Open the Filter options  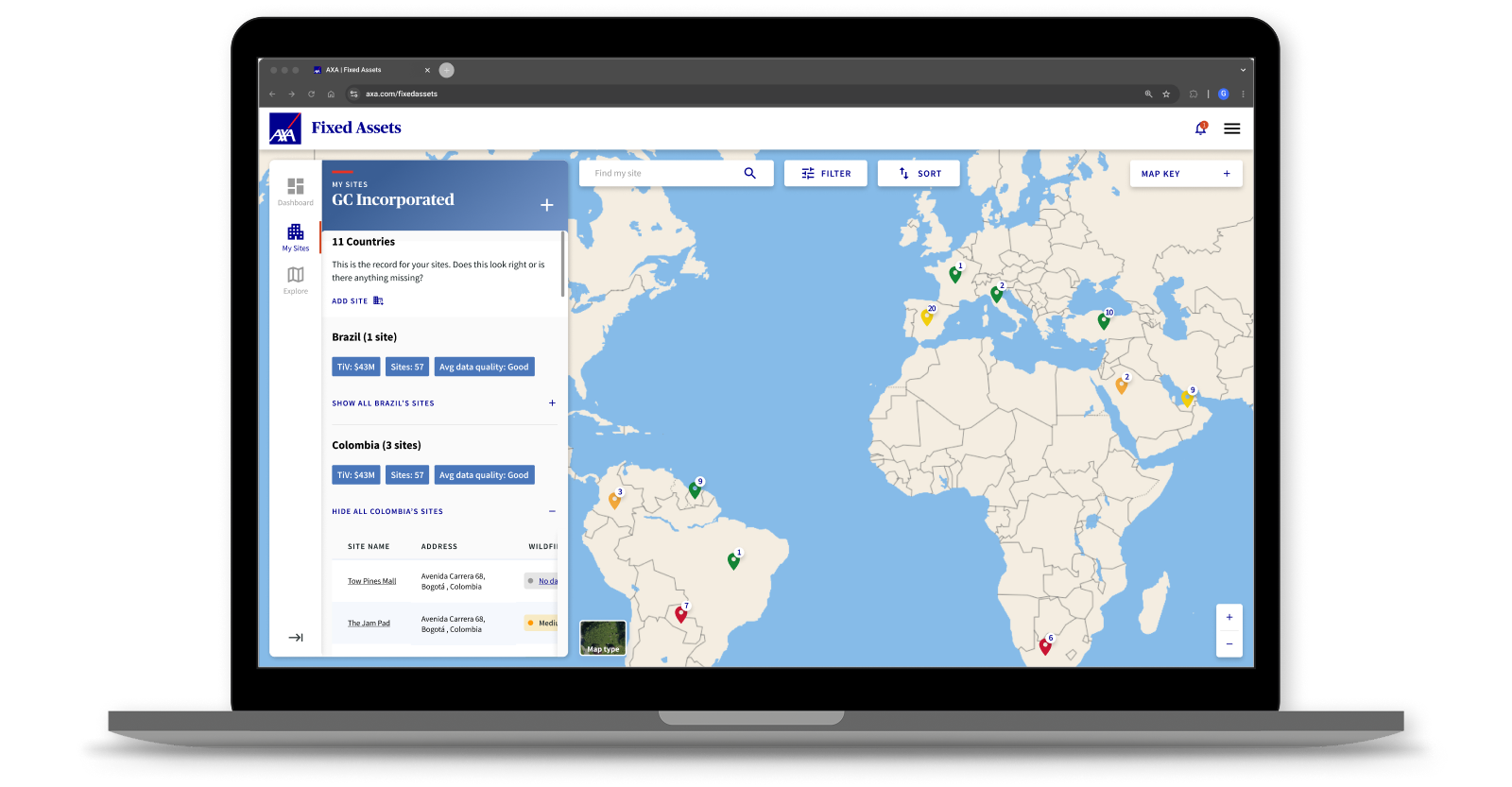pos(825,174)
